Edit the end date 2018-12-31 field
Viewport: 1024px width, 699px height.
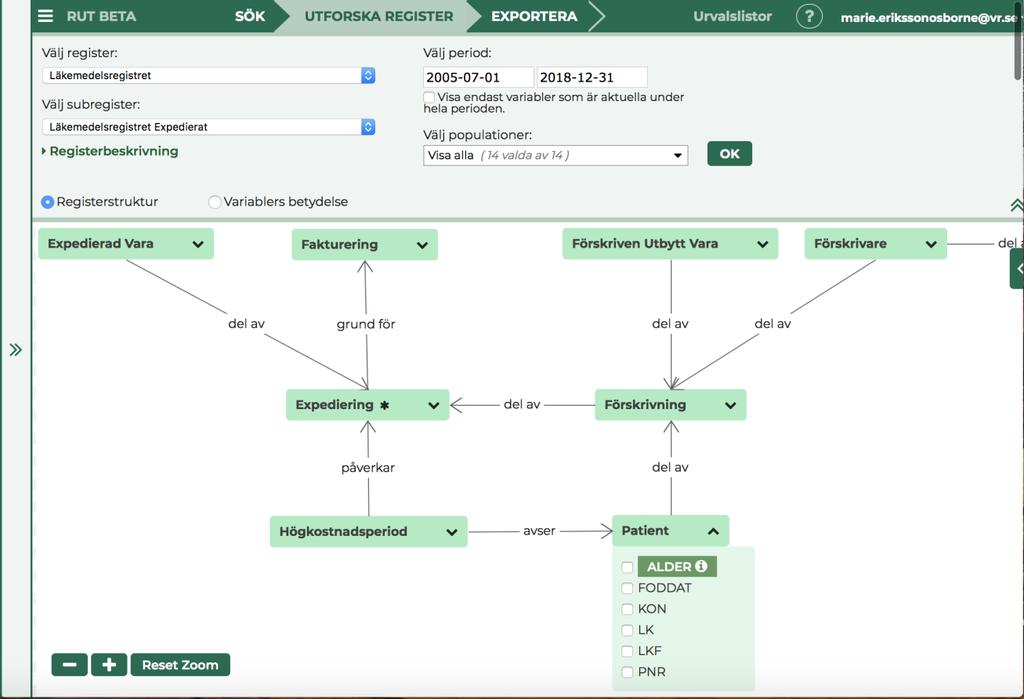[592, 77]
